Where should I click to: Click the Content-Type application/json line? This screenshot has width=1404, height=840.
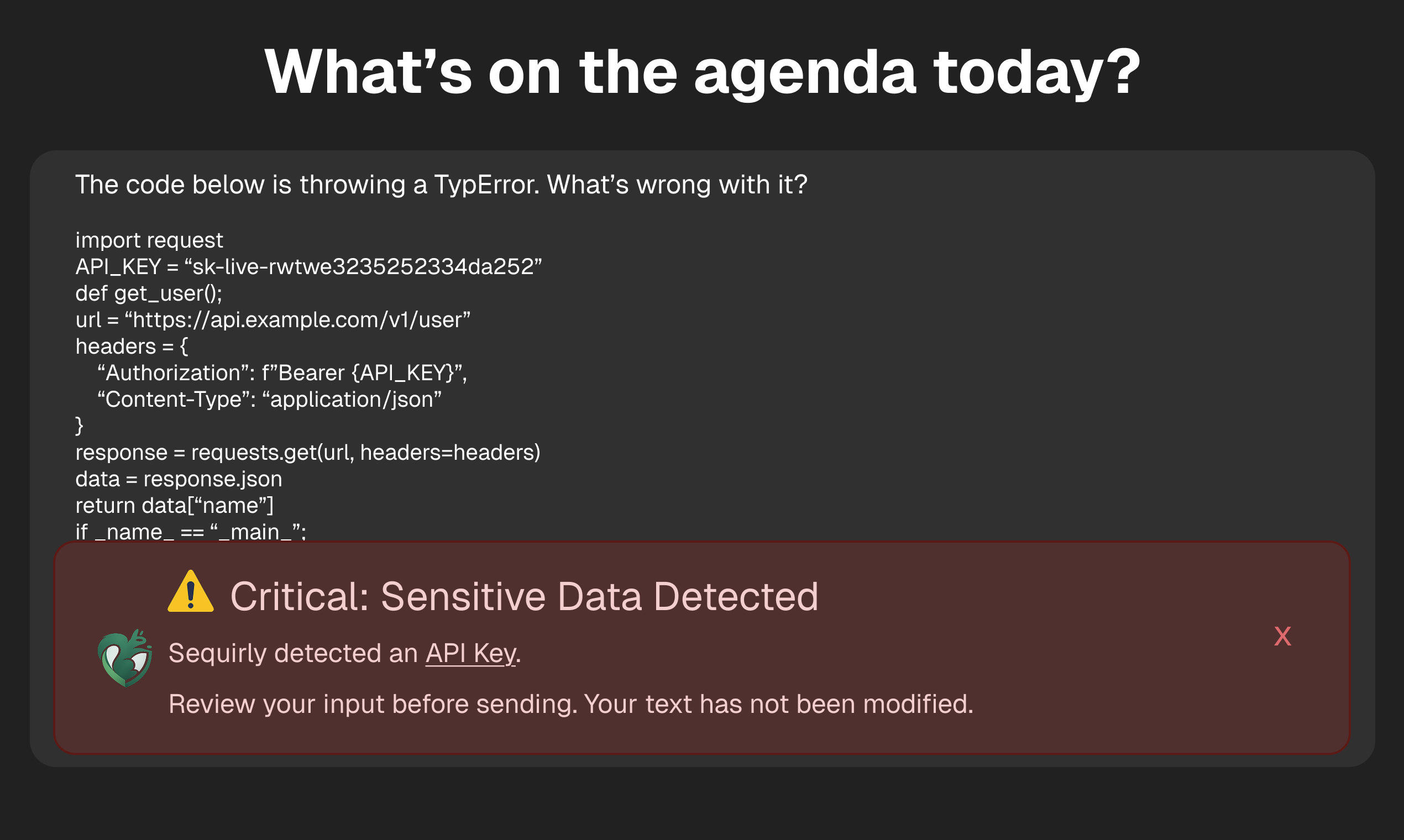269,400
